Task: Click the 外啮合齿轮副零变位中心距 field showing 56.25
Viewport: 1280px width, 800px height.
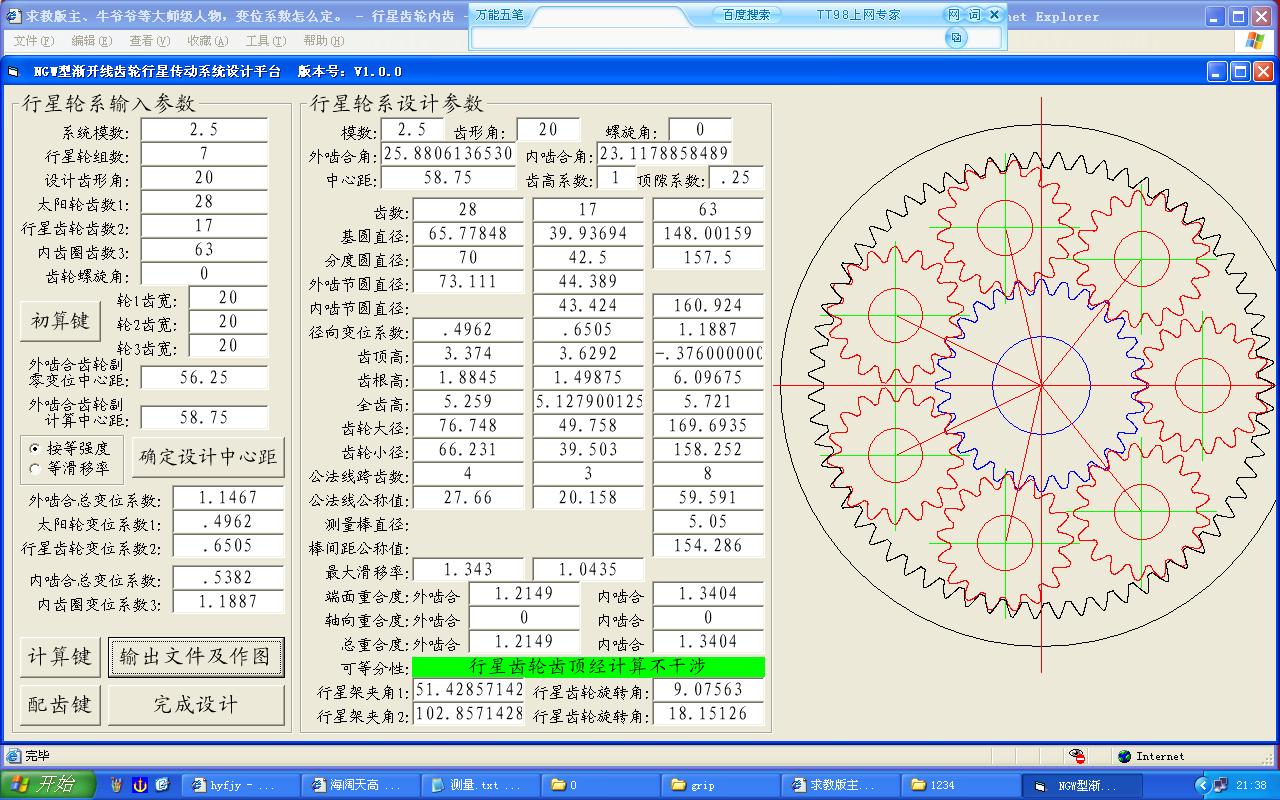Action: pyautogui.click(x=204, y=378)
